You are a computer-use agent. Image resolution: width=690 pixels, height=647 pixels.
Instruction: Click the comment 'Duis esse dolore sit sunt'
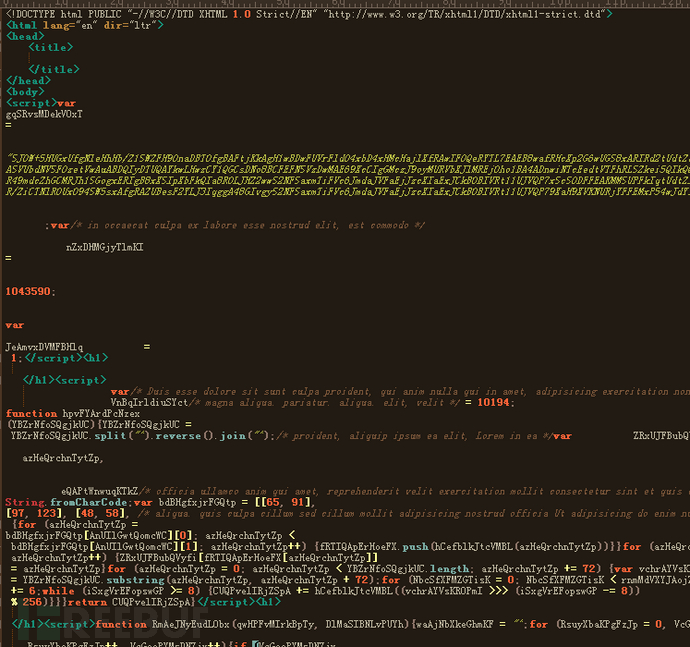click(x=411, y=392)
